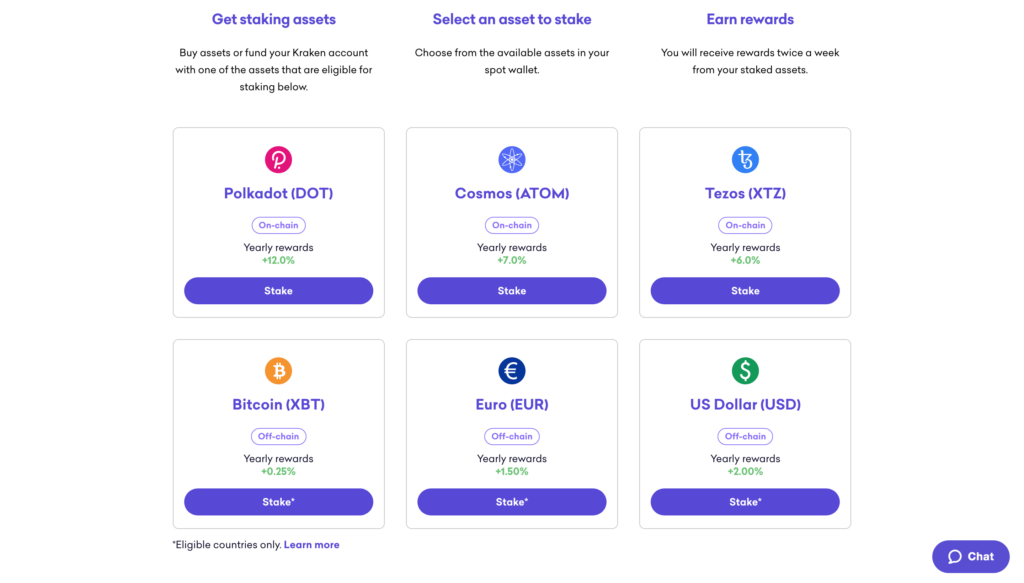Click the Stake* button for Euro (EUR)
The height and width of the screenshot is (583, 1024).
pyautogui.click(x=511, y=502)
